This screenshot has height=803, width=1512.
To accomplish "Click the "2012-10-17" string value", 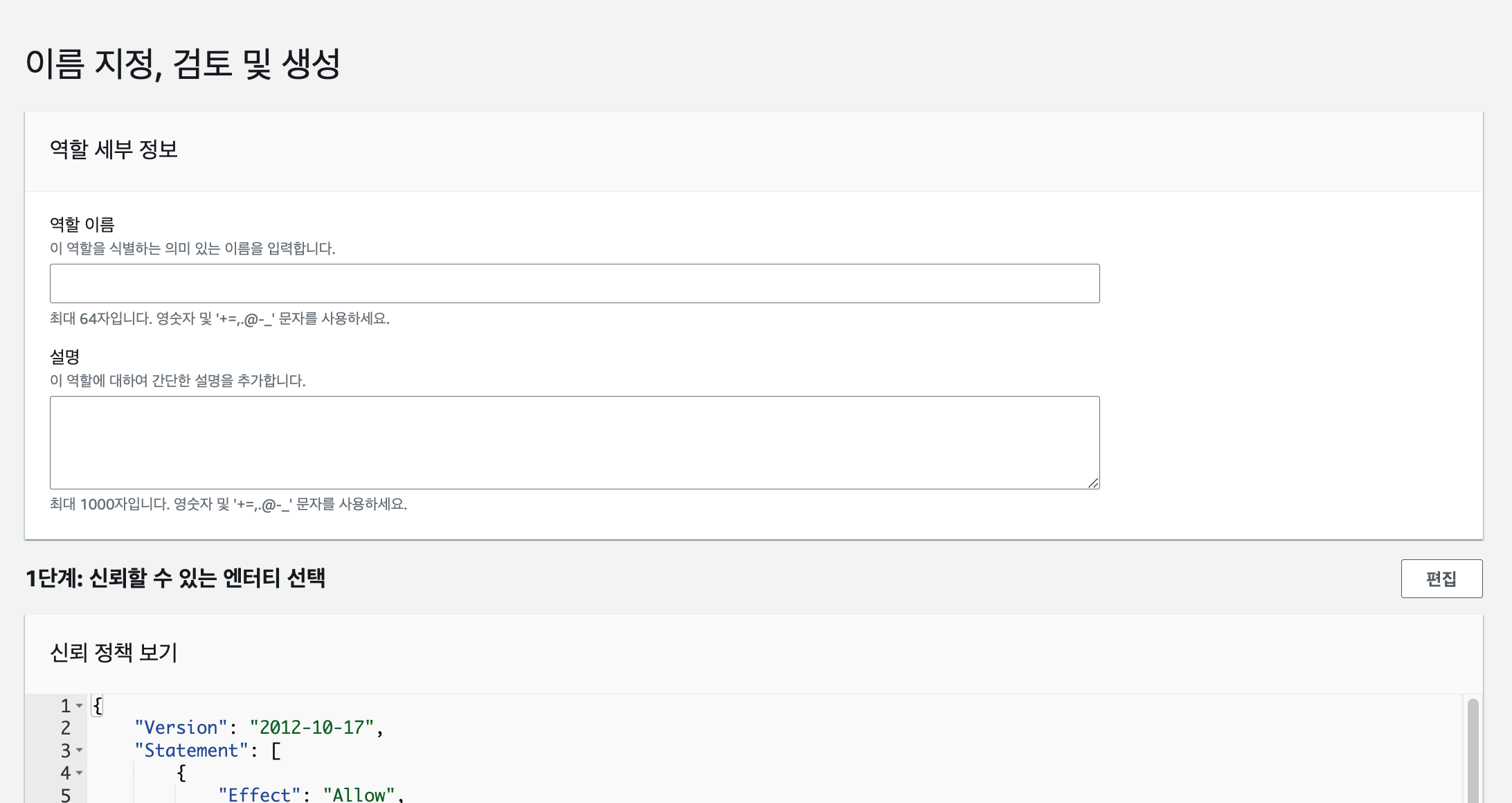I will coord(312,728).
